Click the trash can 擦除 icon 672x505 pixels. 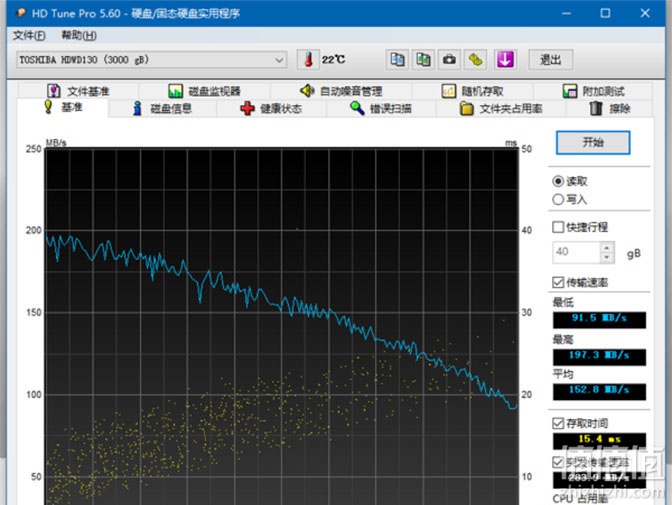pos(596,108)
